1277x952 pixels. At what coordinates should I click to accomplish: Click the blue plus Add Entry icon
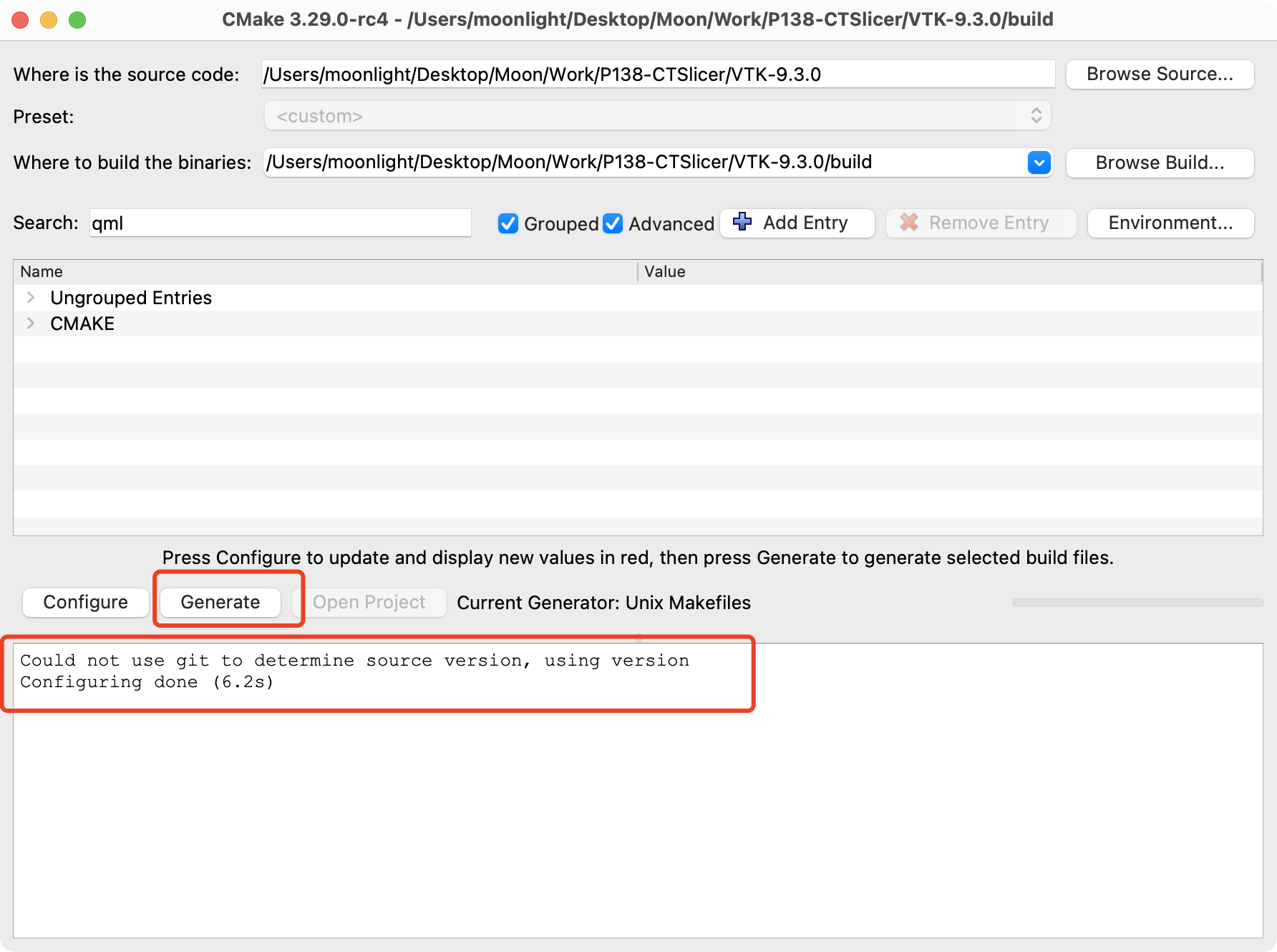click(x=742, y=223)
